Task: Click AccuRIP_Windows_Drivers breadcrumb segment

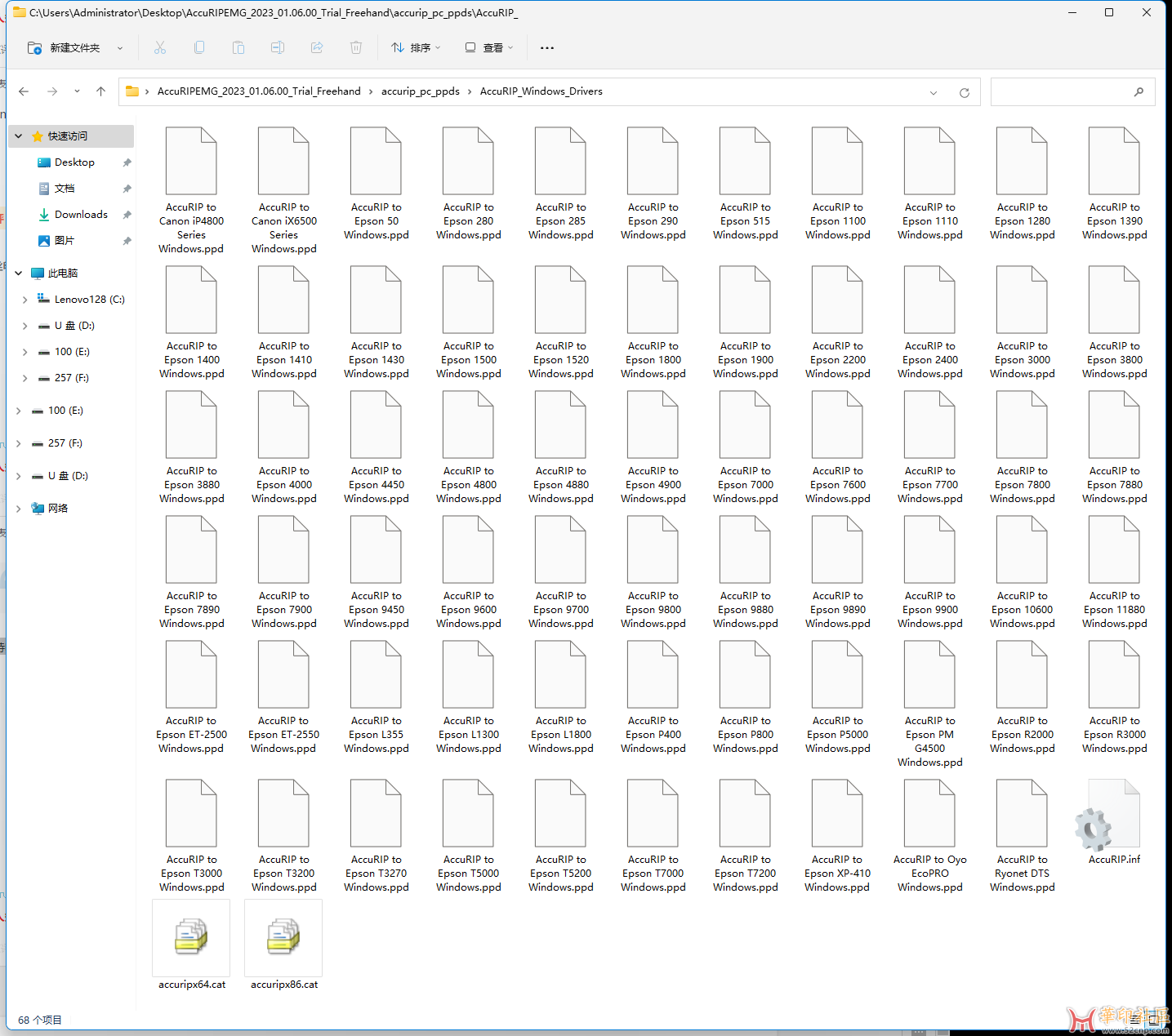Action: pos(541,91)
